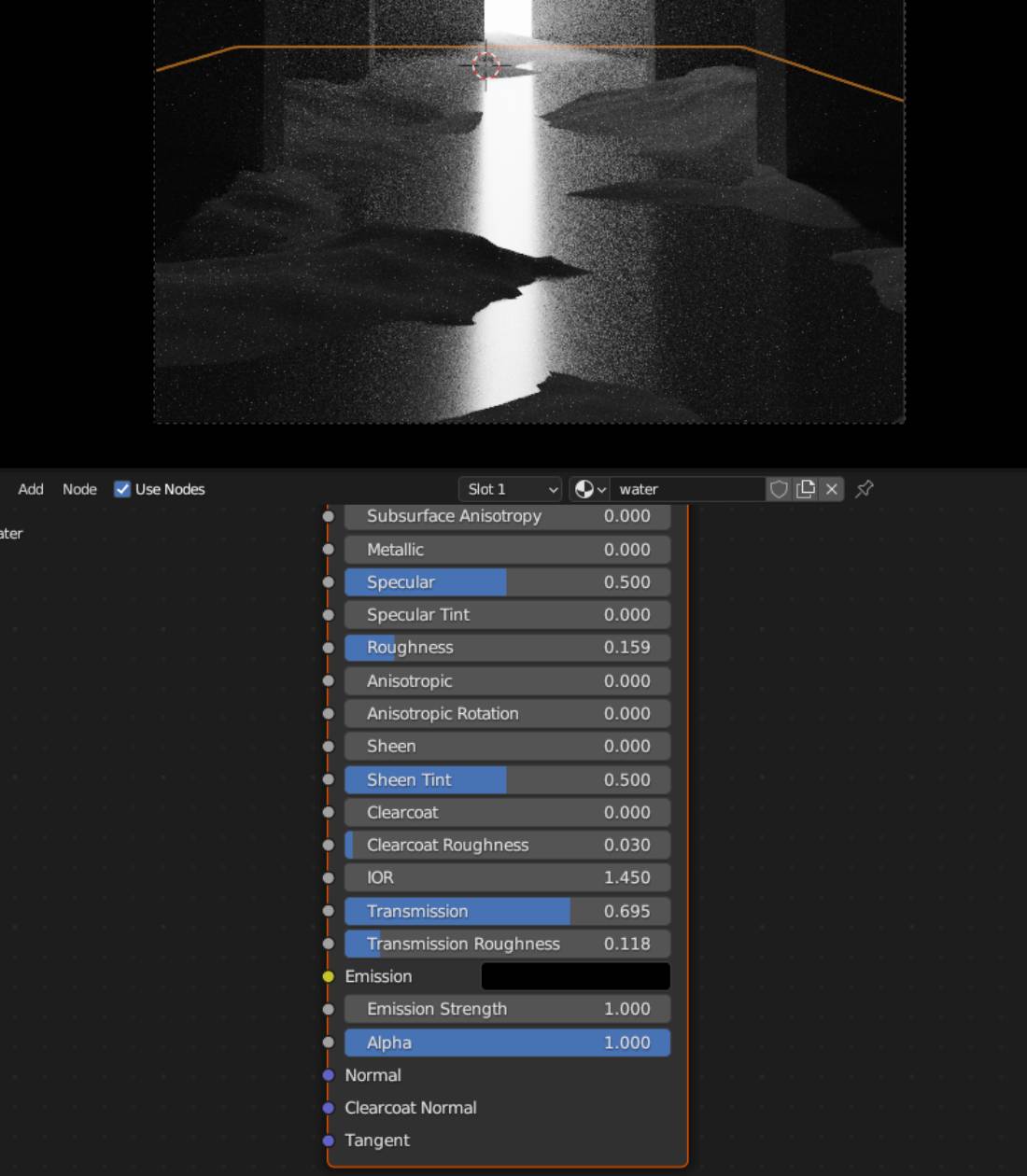This screenshot has height=1176, width=1027.
Task: Click the Transmission input socket
Action: click(x=329, y=912)
